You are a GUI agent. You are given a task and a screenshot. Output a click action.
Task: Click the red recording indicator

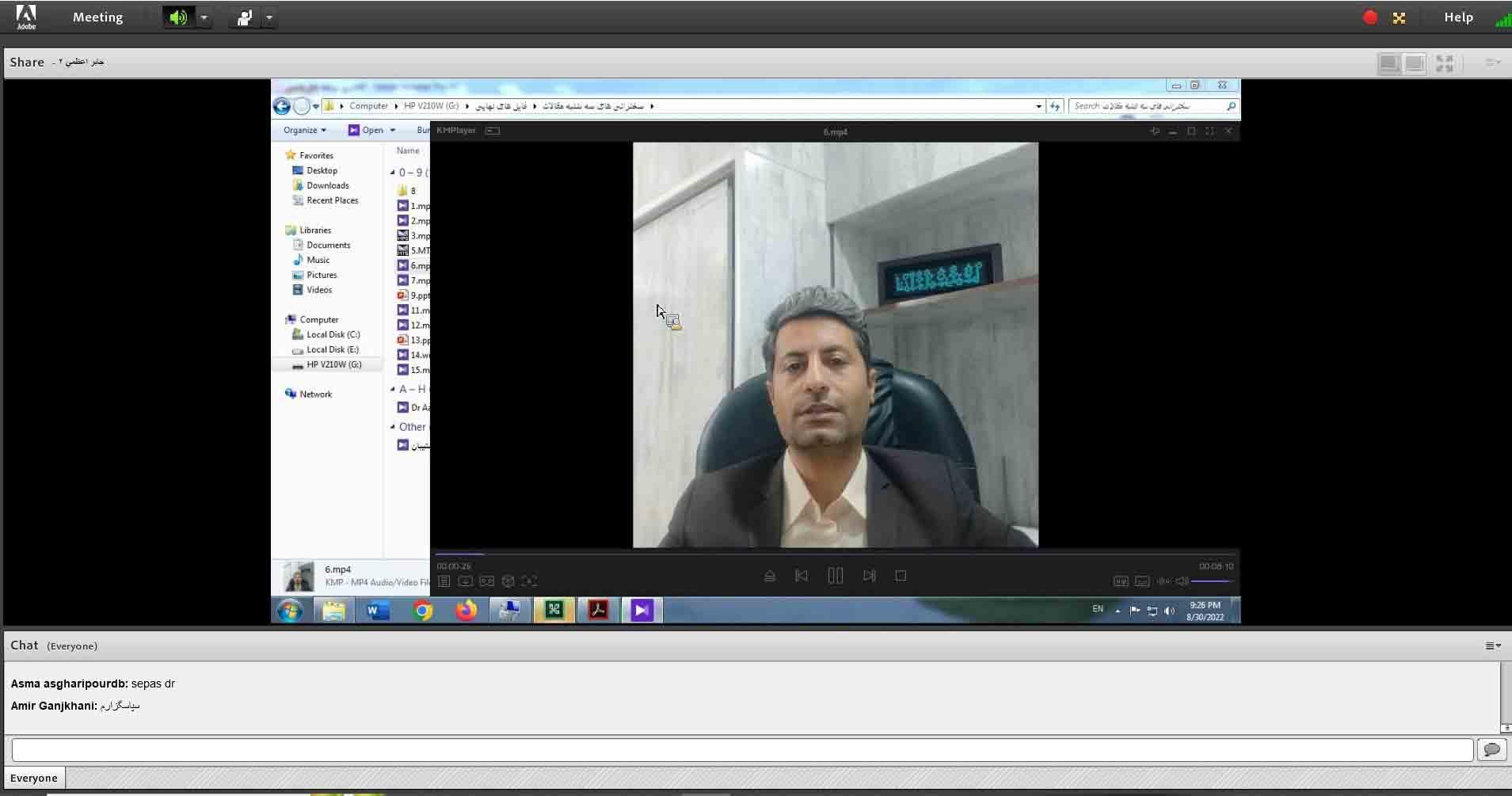tap(1369, 17)
